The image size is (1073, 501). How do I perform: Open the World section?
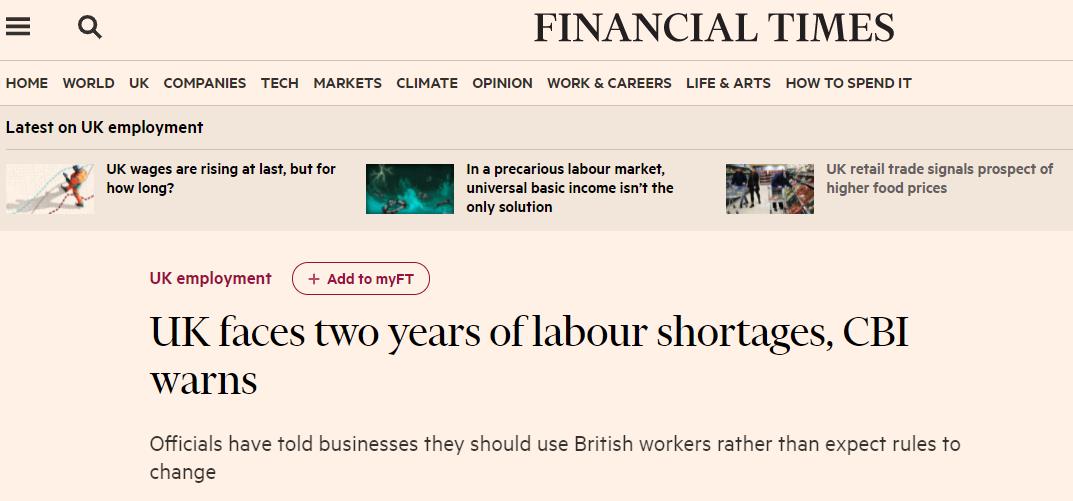88,83
